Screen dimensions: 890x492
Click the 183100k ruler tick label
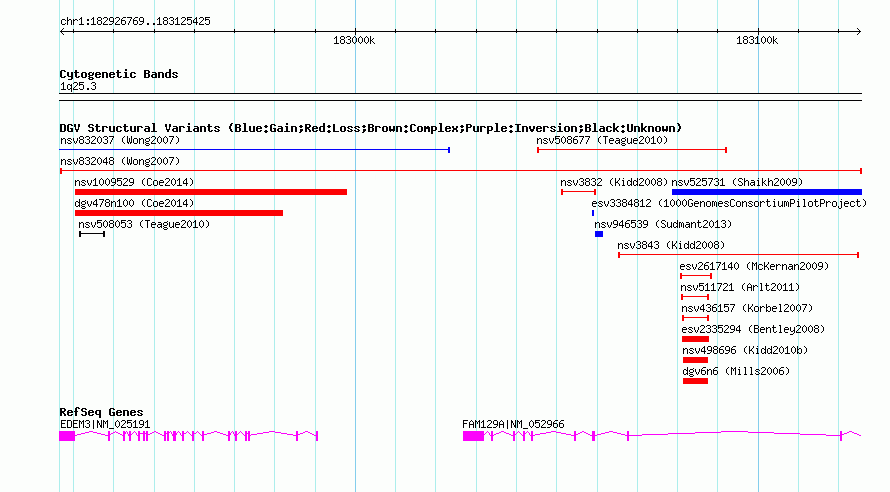[x=757, y=41]
